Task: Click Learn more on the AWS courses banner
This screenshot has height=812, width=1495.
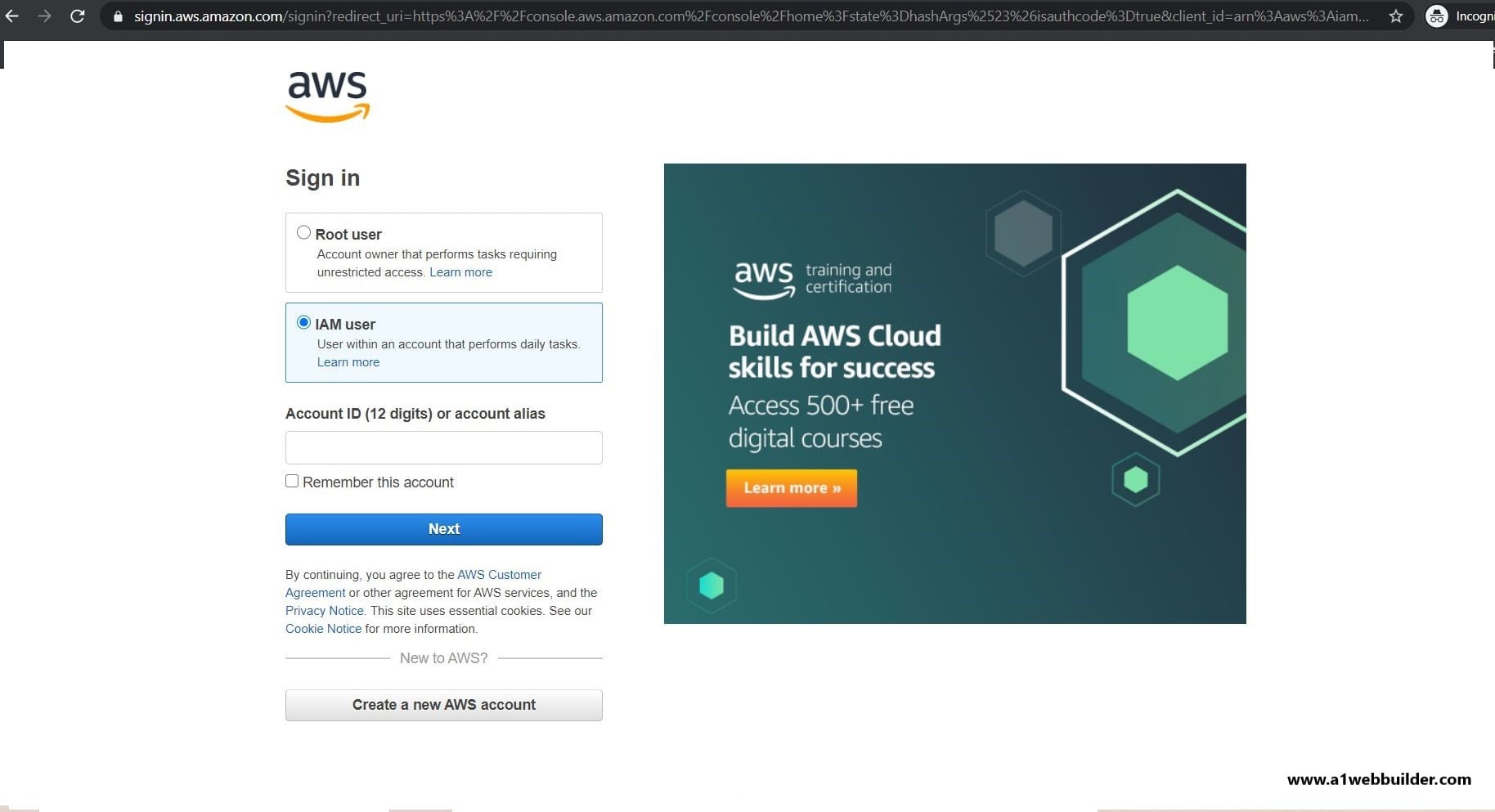Action: pyautogui.click(x=790, y=487)
